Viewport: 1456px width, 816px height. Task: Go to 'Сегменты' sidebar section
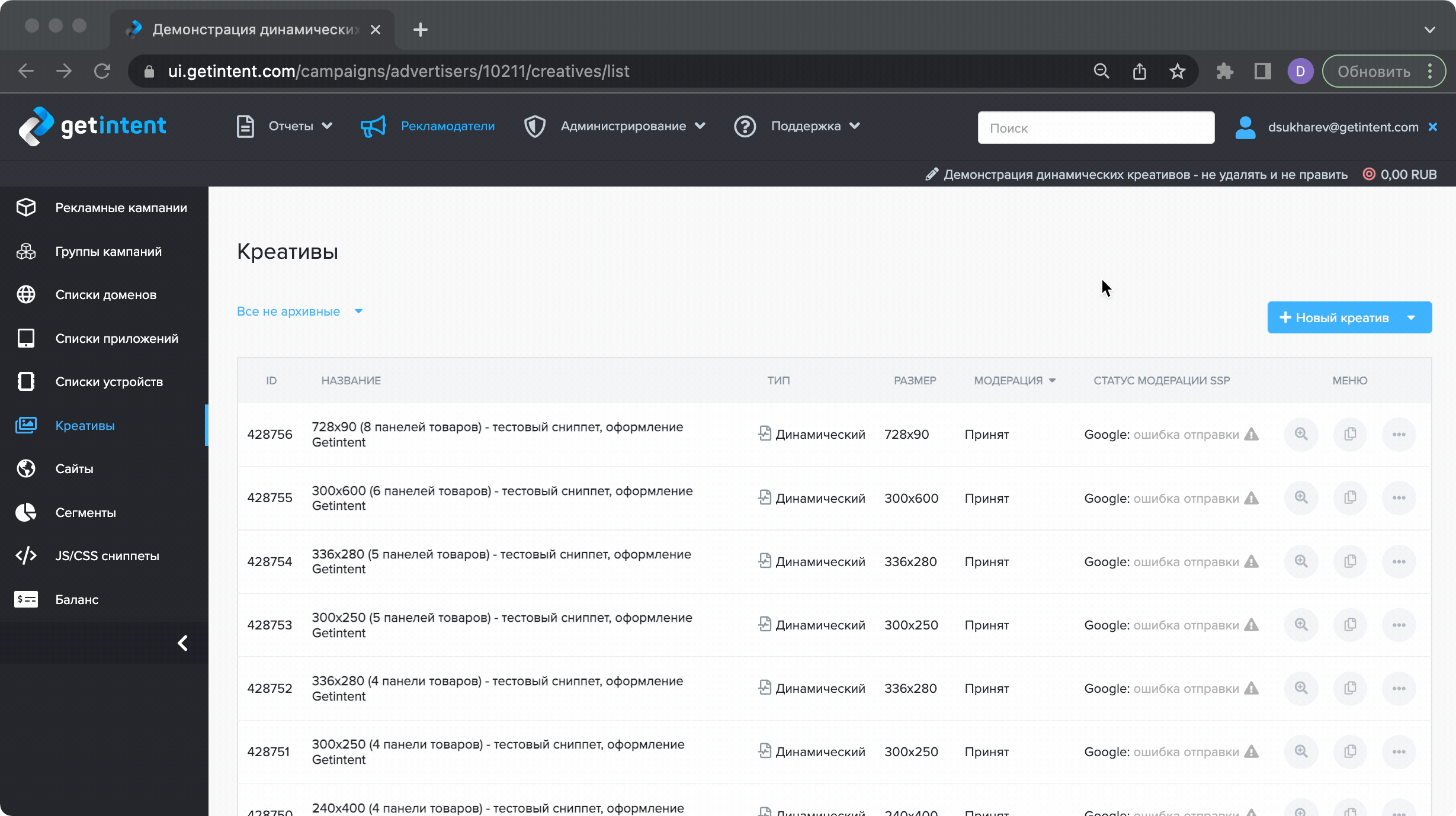85,512
